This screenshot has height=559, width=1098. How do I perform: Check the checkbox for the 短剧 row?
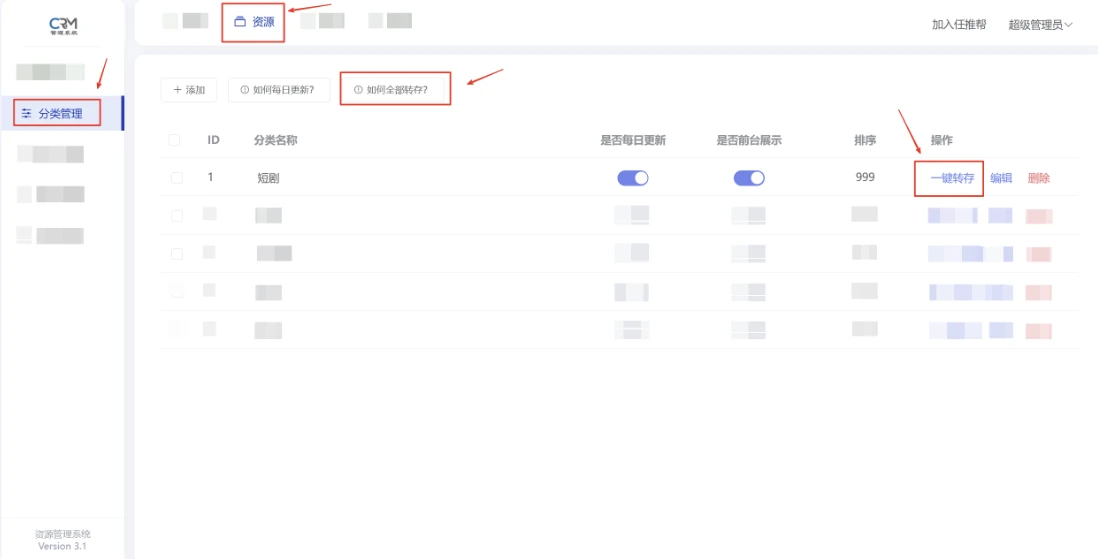click(177, 178)
